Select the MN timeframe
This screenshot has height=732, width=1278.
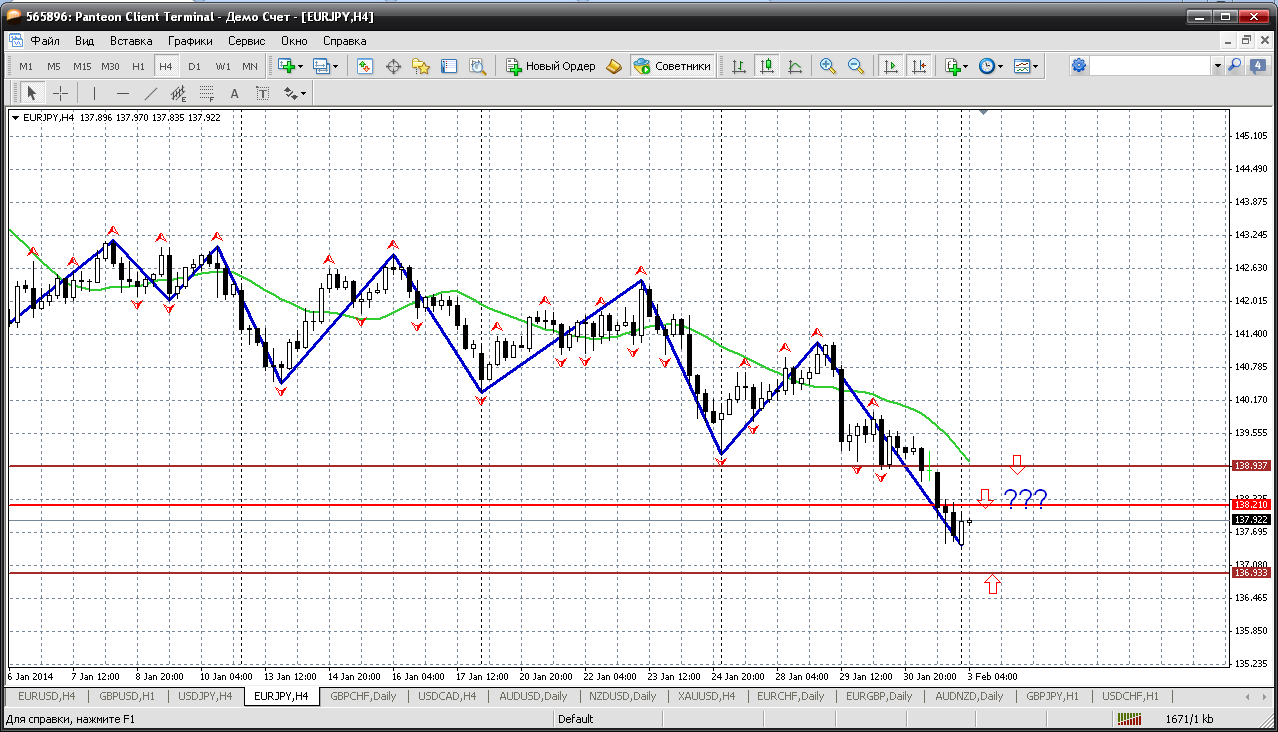click(x=250, y=66)
